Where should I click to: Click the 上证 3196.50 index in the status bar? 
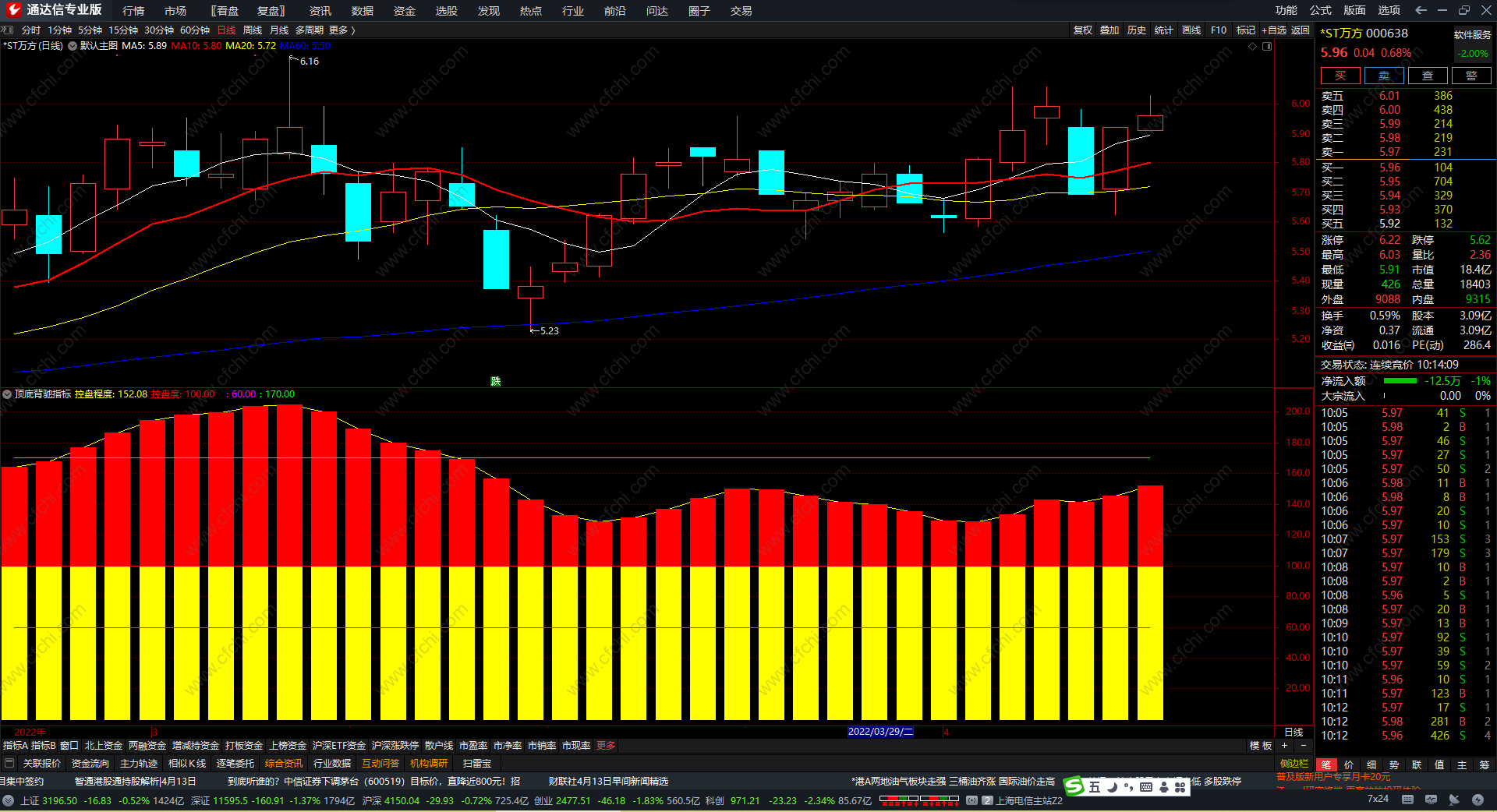(49, 800)
